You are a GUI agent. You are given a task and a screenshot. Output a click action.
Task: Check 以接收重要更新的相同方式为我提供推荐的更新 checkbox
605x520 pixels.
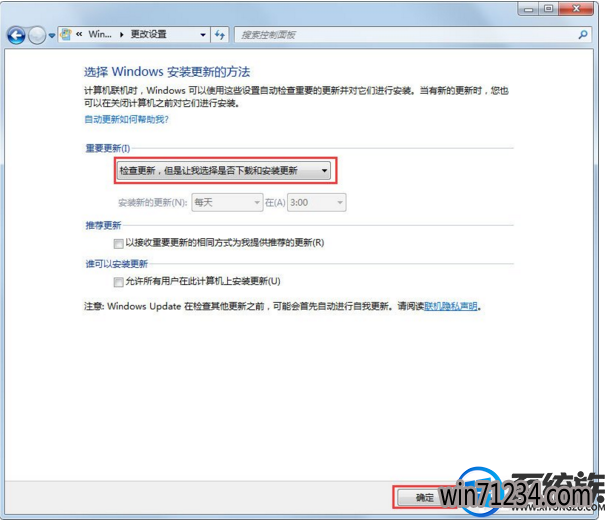coord(118,243)
